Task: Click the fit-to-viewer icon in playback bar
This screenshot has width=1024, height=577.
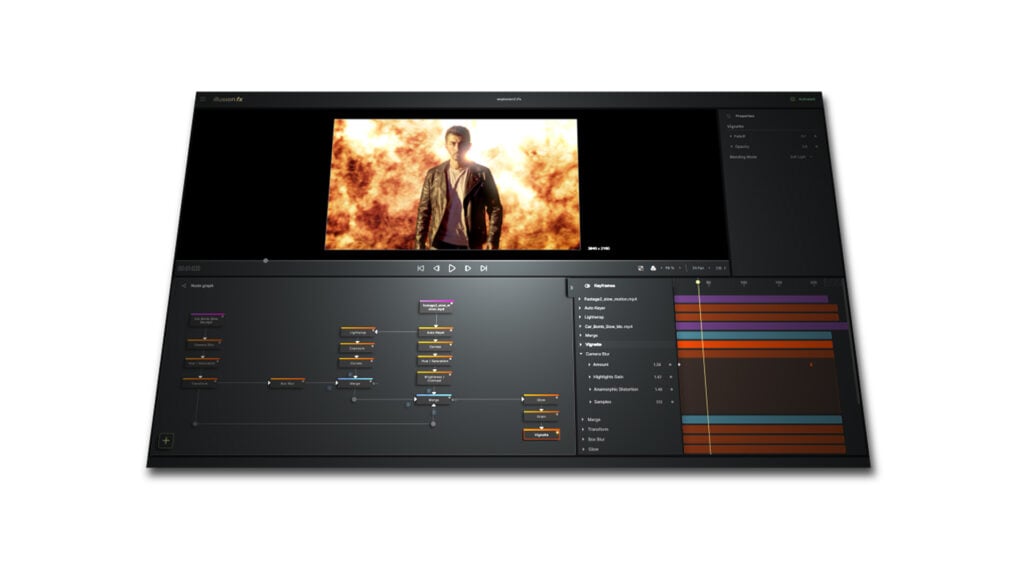Action: pyautogui.click(x=641, y=268)
